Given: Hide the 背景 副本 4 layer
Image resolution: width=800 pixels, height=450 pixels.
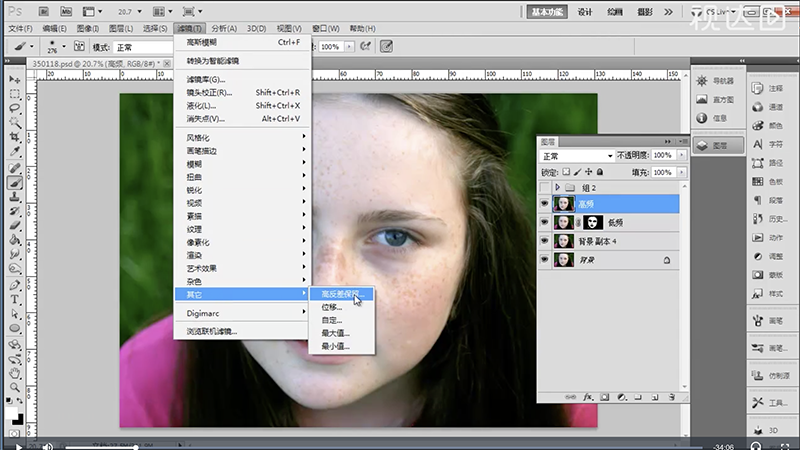Looking at the screenshot, I should tap(544, 241).
